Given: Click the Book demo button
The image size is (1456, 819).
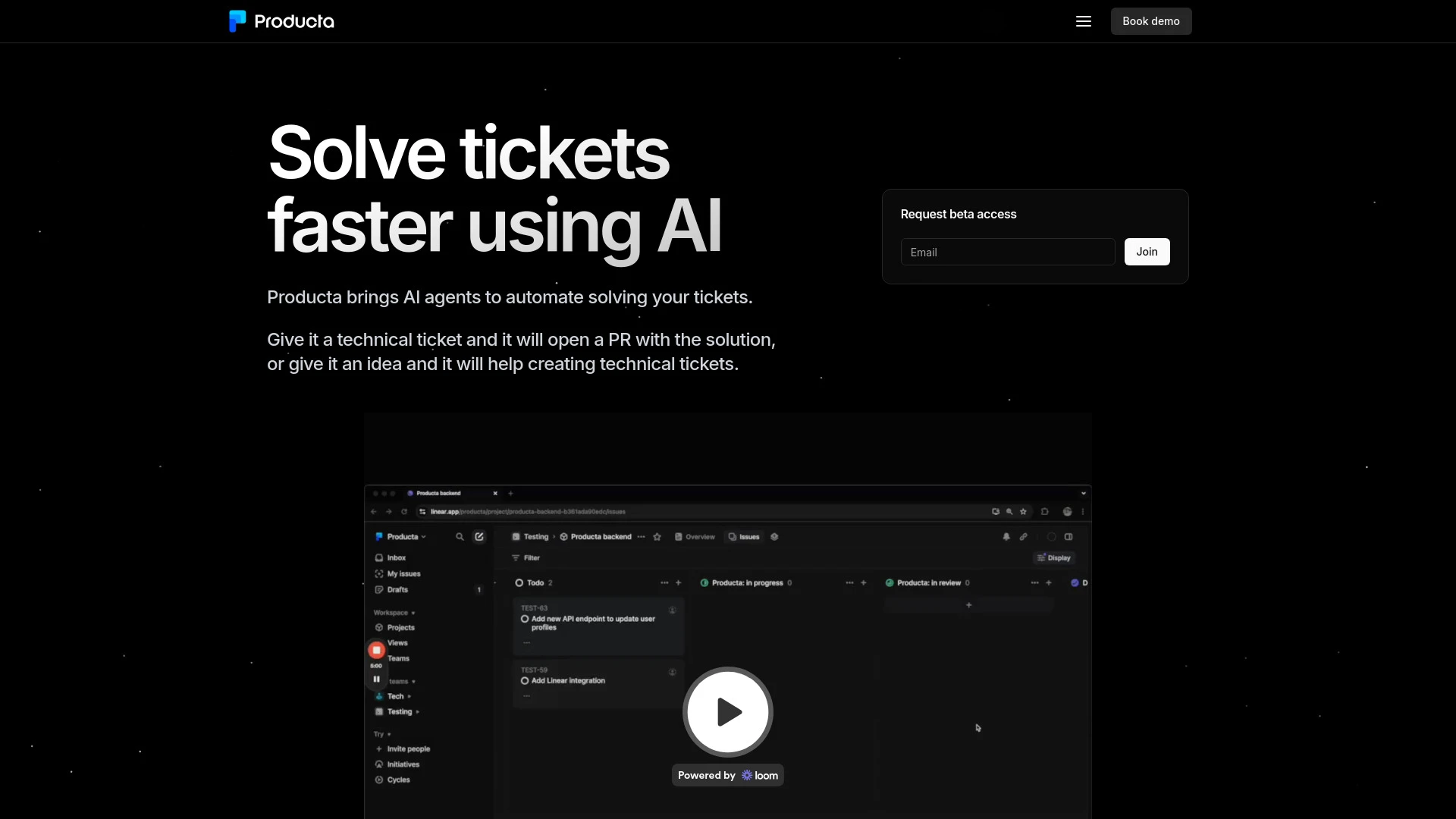Looking at the screenshot, I should [x=1150, y=21].
